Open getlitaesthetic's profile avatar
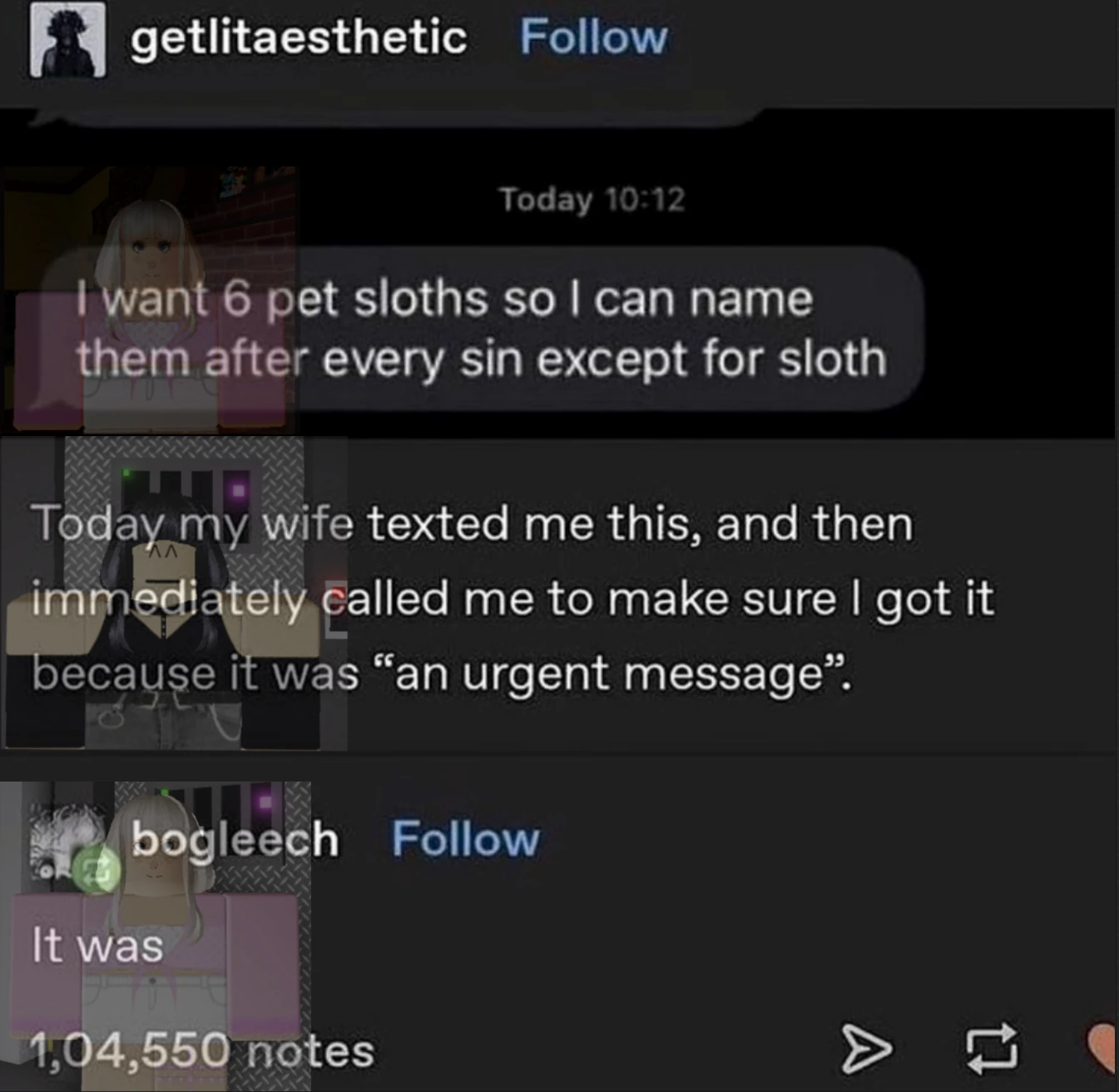1119x1092 pixels. 68,39
